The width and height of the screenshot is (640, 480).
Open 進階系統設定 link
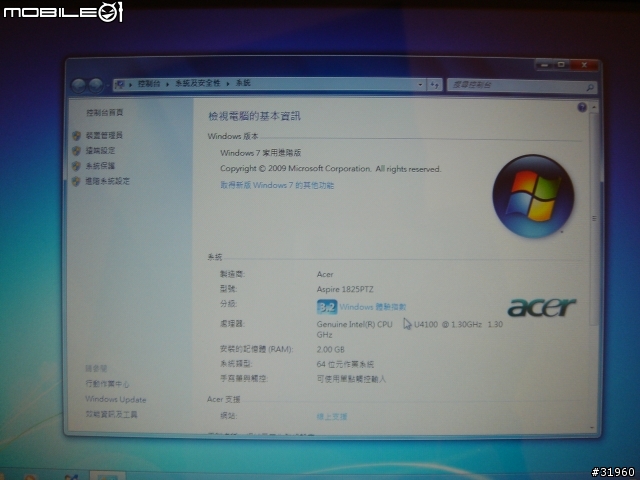point(108,181)
